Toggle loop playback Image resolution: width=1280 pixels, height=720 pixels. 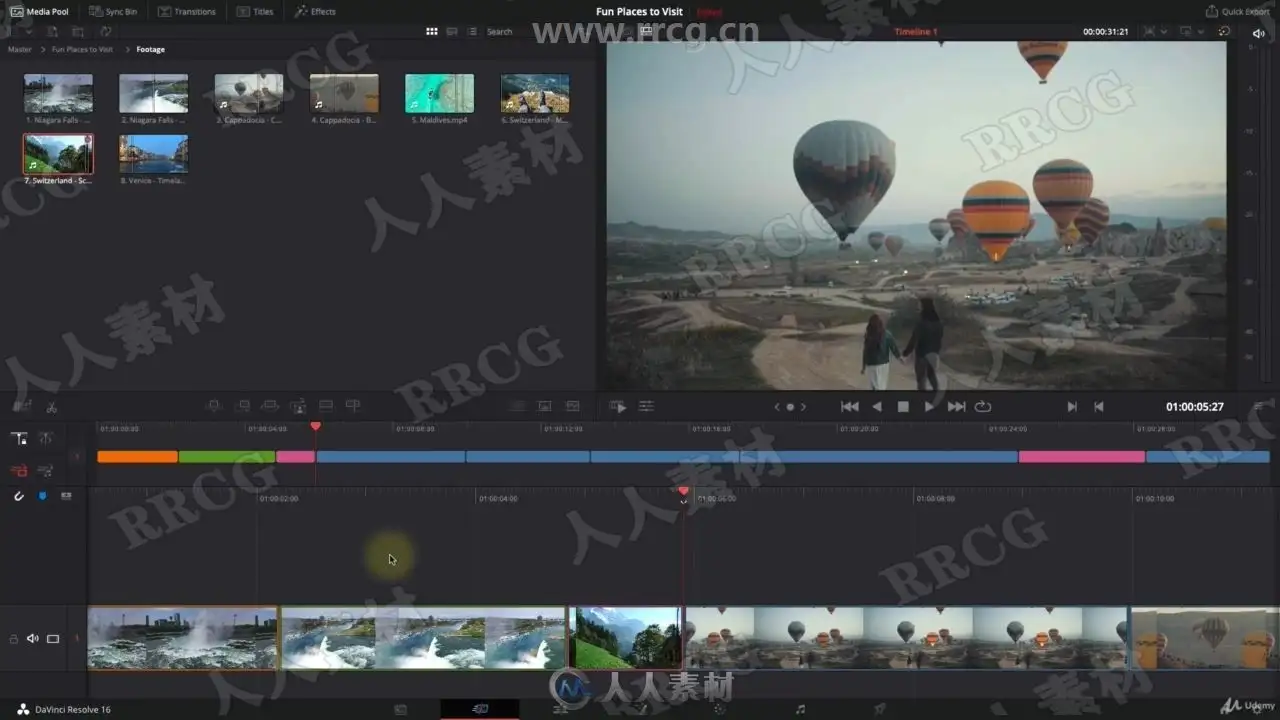coord(983,406)
